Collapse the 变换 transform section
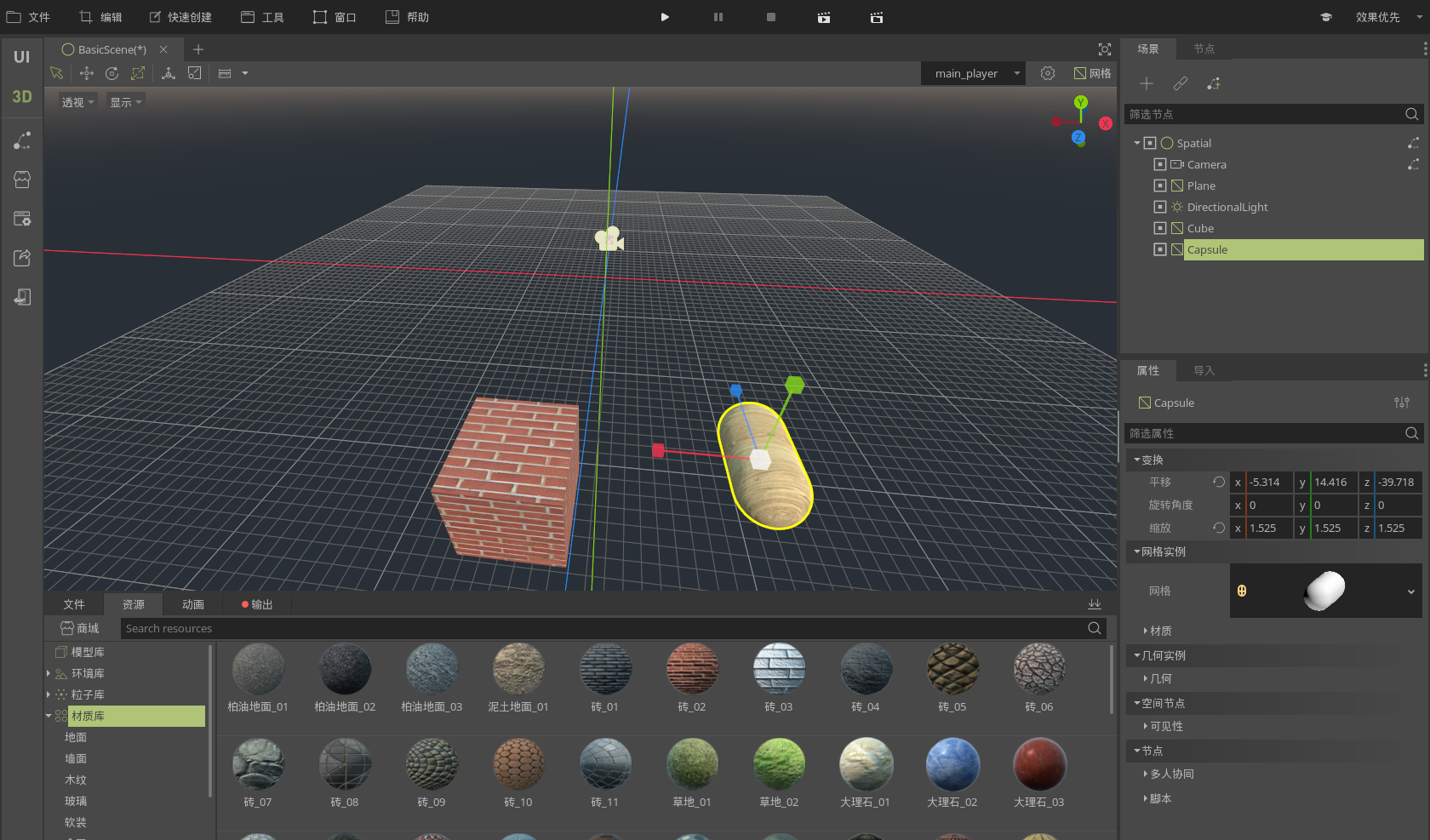The width and height of the screenshot is (1430, 840). coord(1137,460)
